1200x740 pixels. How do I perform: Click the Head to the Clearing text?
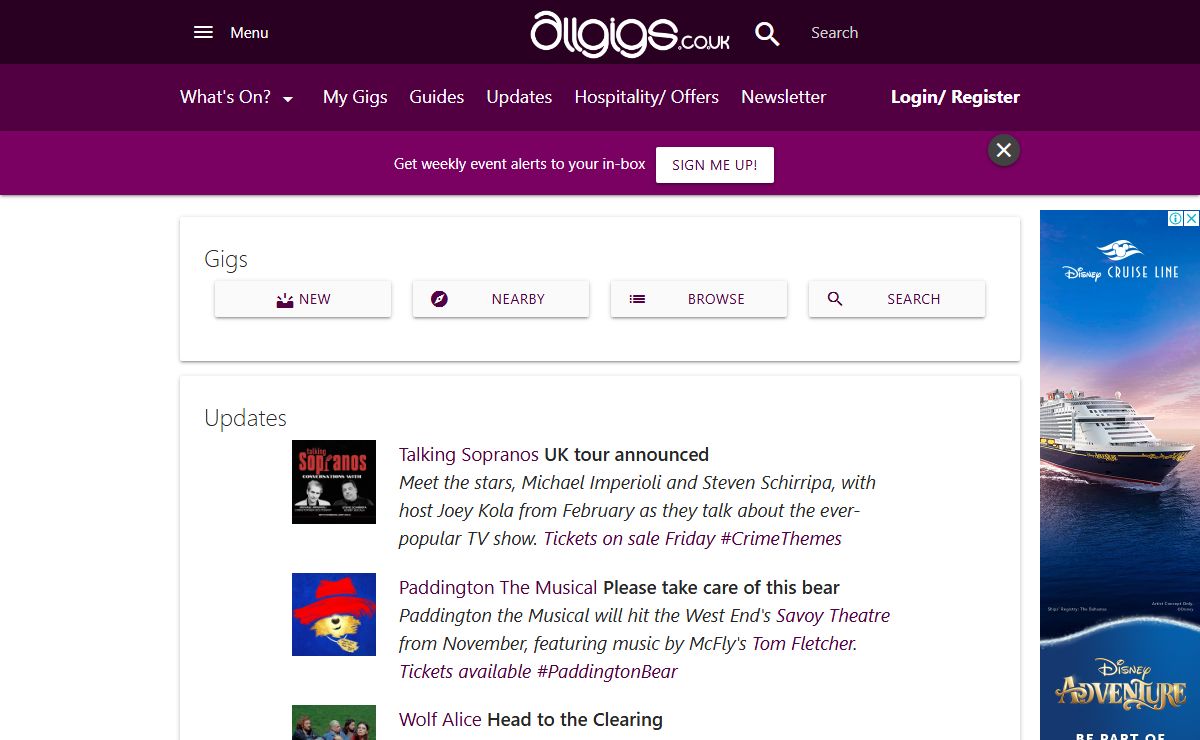(575, 720)
